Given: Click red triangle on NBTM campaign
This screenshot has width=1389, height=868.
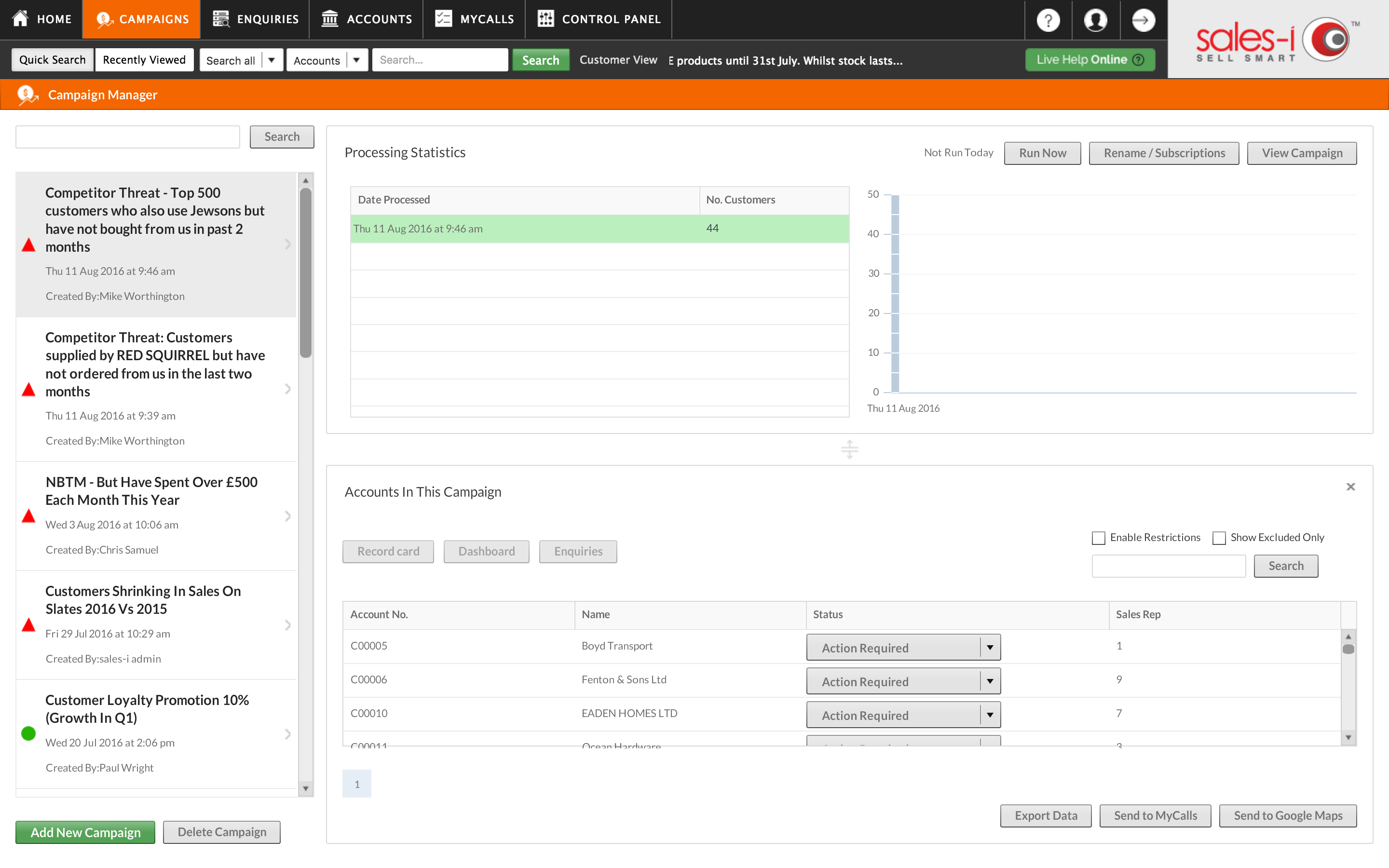Looking at the screenshot, I should [28, 515].
